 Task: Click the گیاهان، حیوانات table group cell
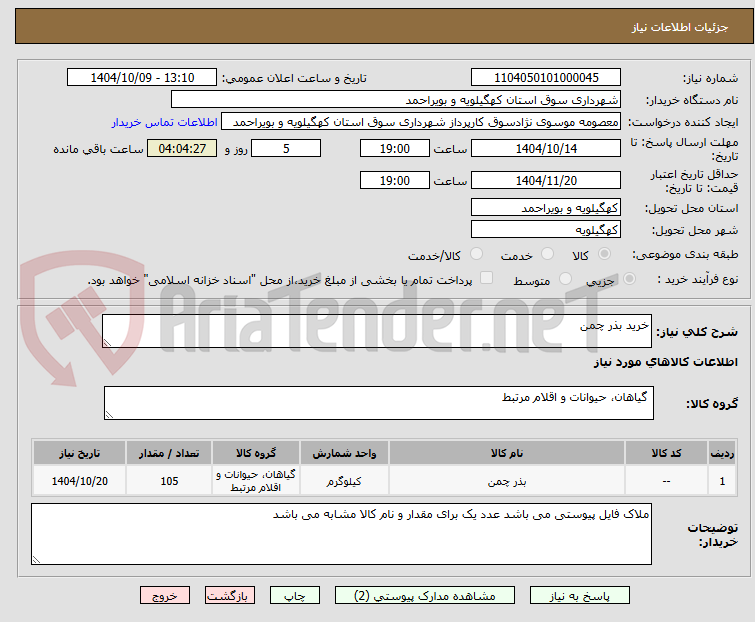(x=256, y=481)
